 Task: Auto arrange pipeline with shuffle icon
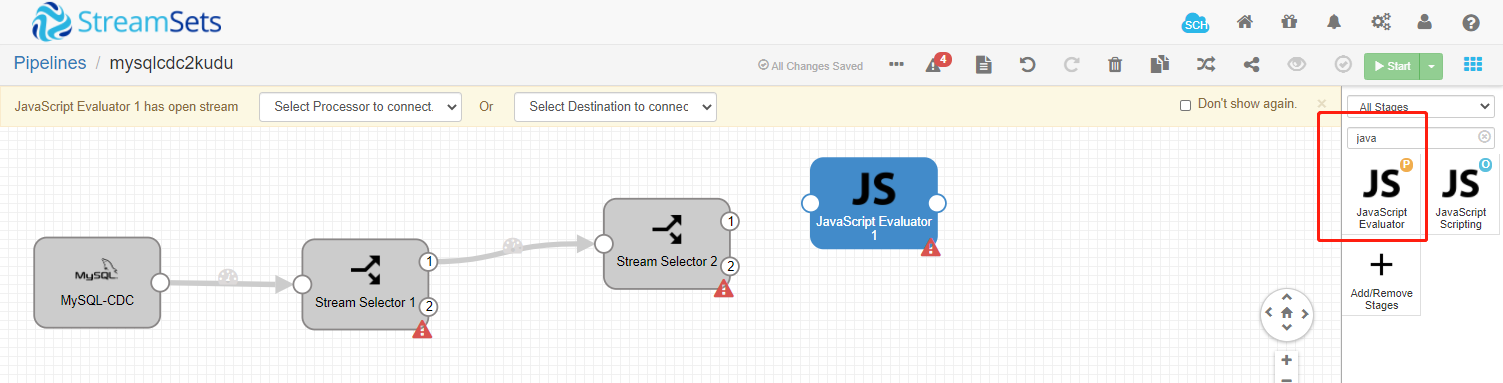tap(1206, 65)
